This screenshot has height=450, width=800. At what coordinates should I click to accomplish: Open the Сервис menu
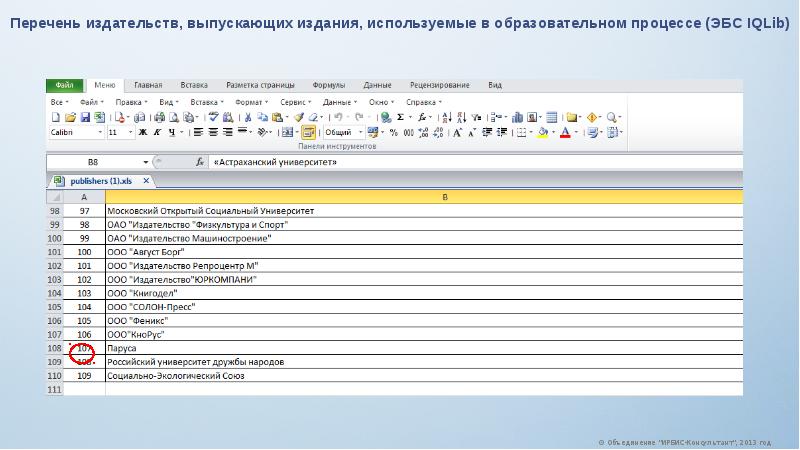295,102
